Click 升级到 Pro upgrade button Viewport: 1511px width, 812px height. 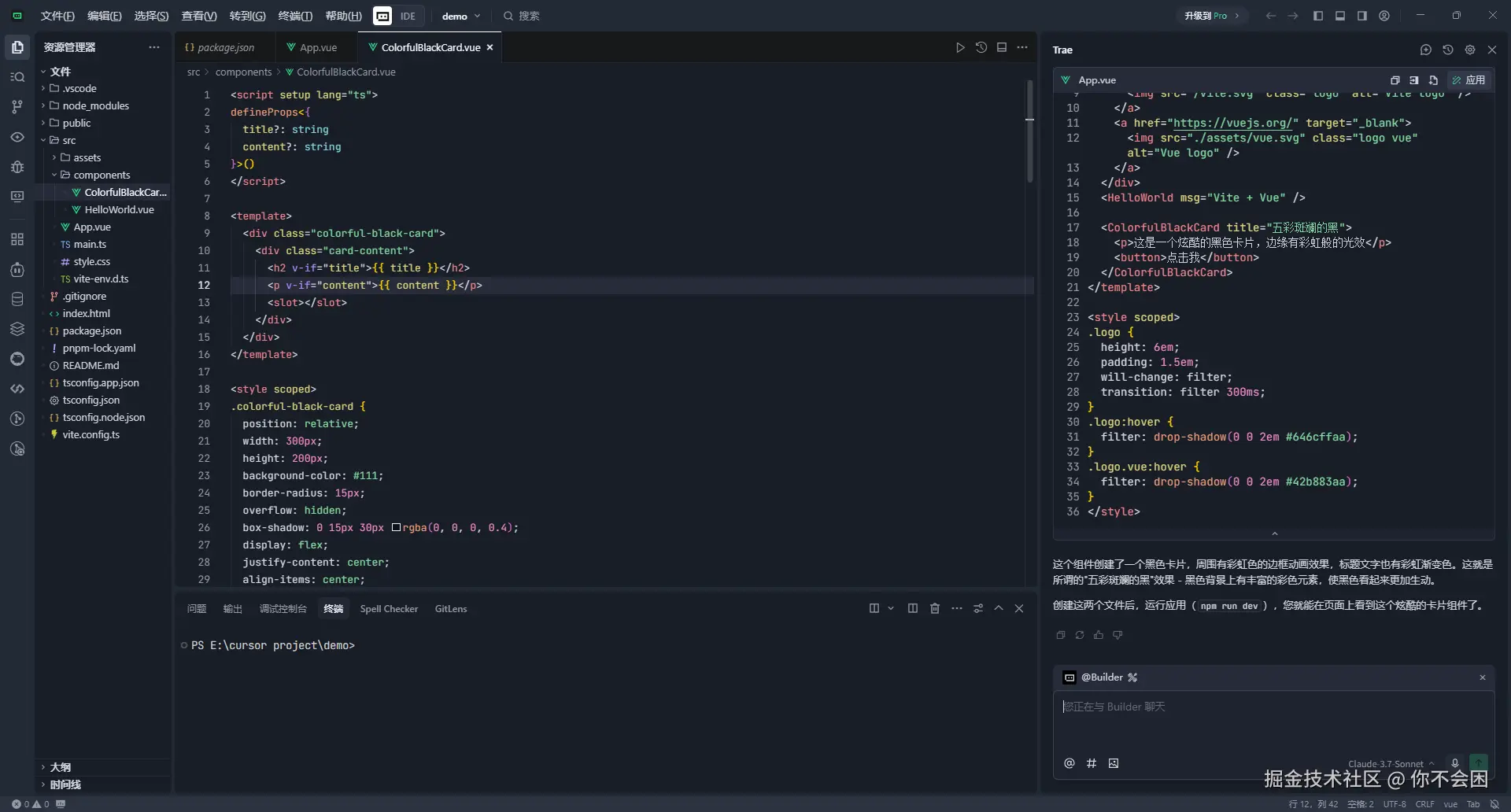click(x=1212, y=16)
